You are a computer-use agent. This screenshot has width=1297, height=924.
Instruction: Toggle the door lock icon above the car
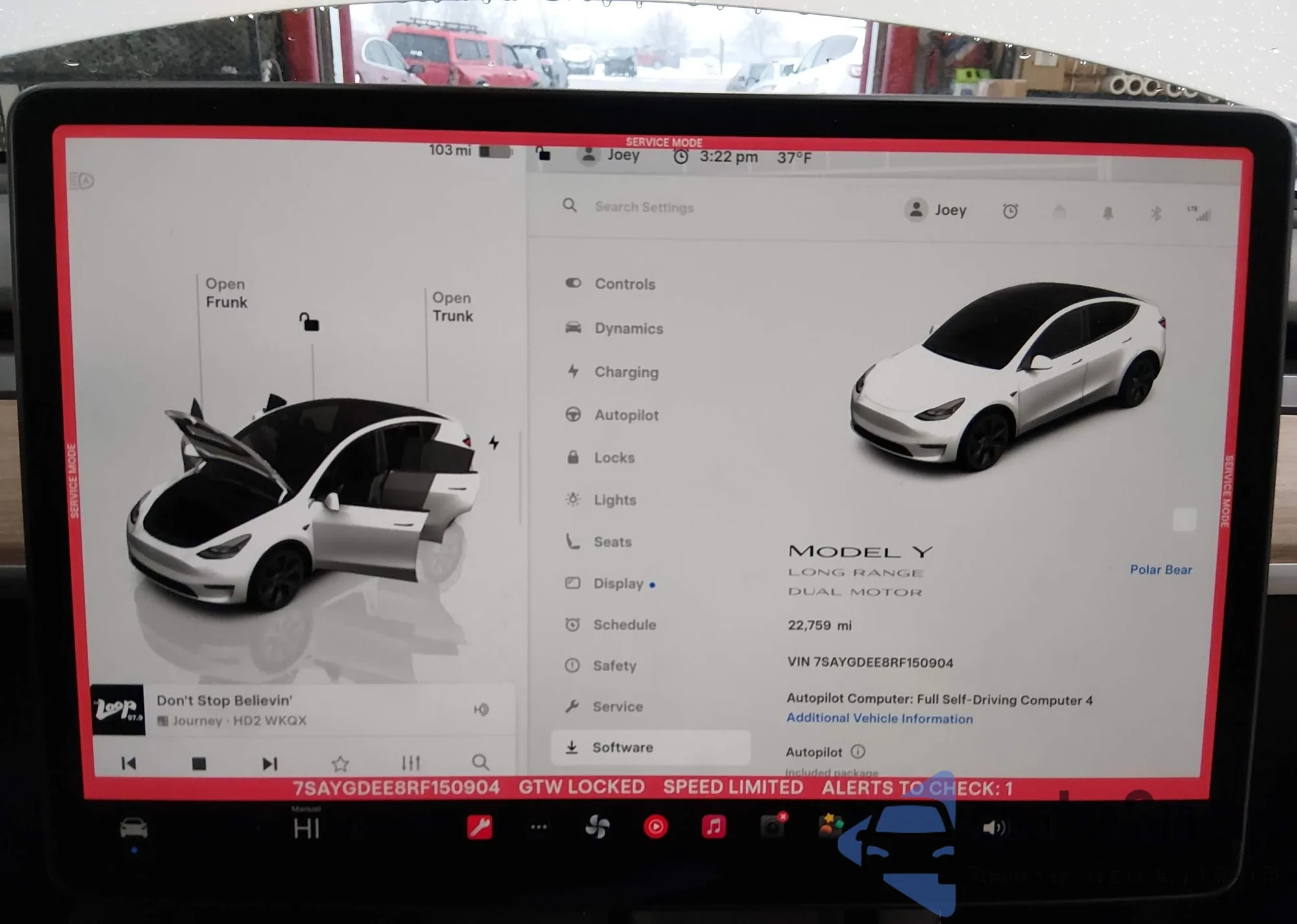(x=309, y=322)
